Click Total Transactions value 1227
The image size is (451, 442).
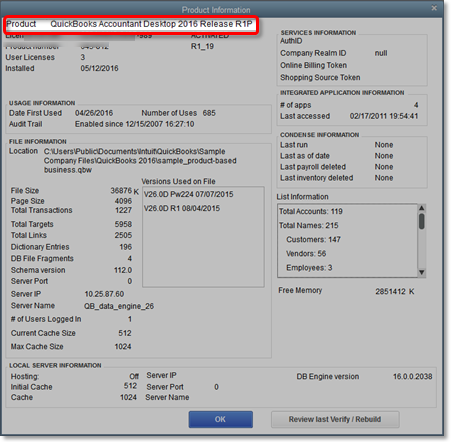123,210
